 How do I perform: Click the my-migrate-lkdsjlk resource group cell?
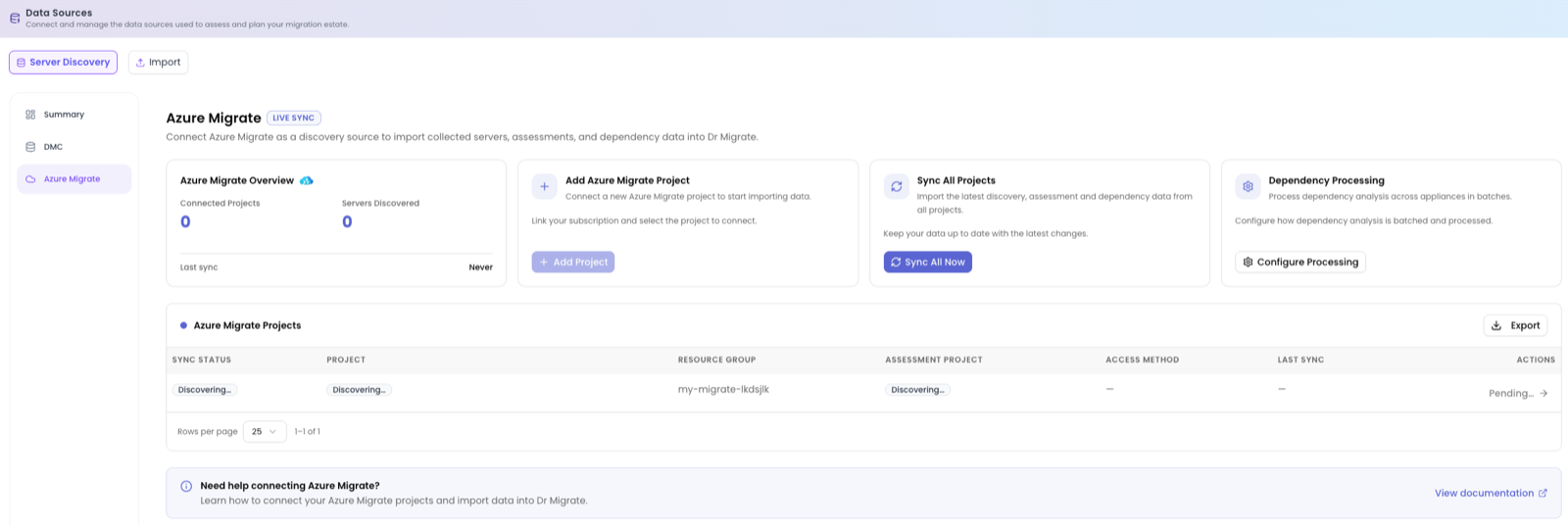[x=723, y=389]
